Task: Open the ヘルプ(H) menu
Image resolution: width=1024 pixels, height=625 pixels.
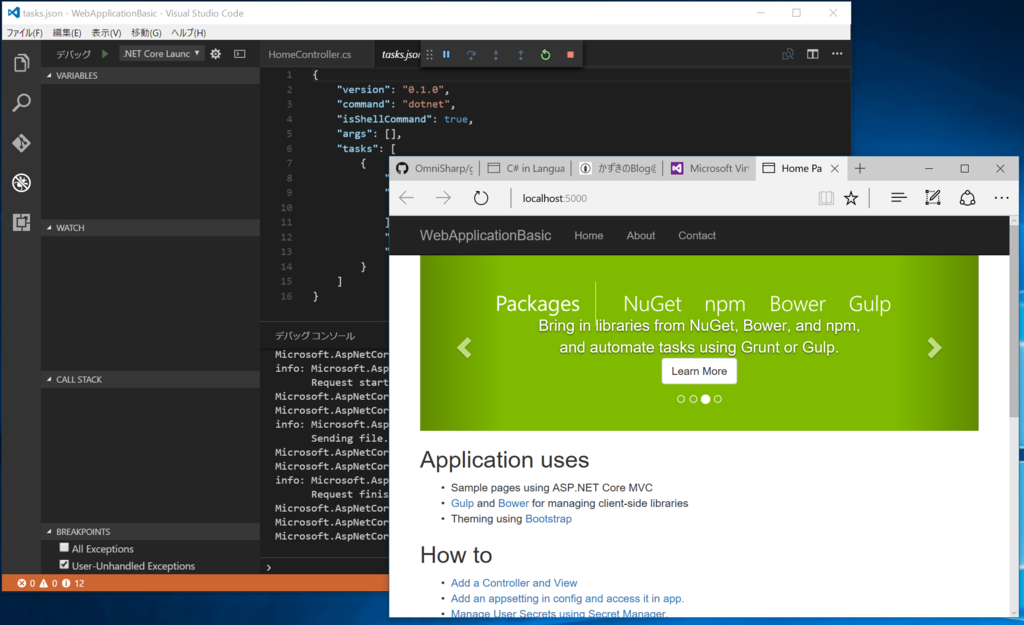Action: pyautogui.click(x=188, y=33)
